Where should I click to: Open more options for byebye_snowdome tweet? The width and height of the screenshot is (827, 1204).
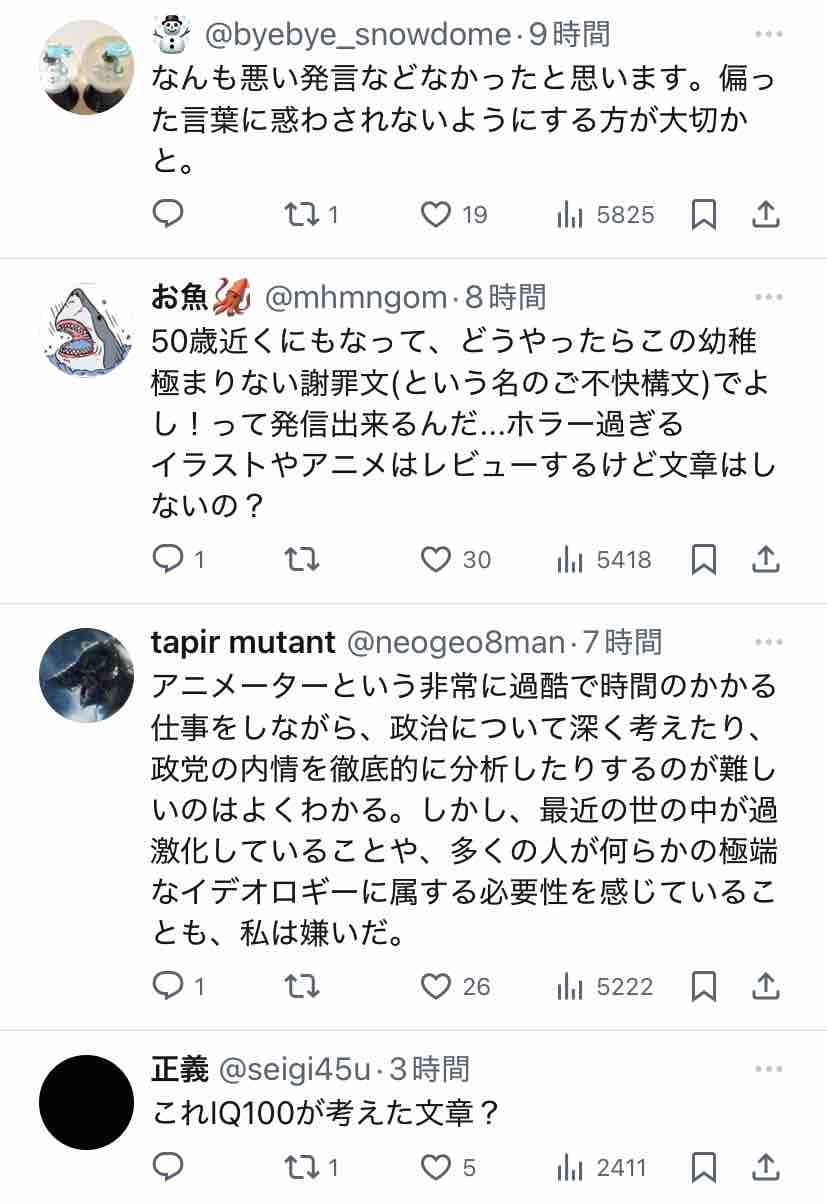[768, 36]
